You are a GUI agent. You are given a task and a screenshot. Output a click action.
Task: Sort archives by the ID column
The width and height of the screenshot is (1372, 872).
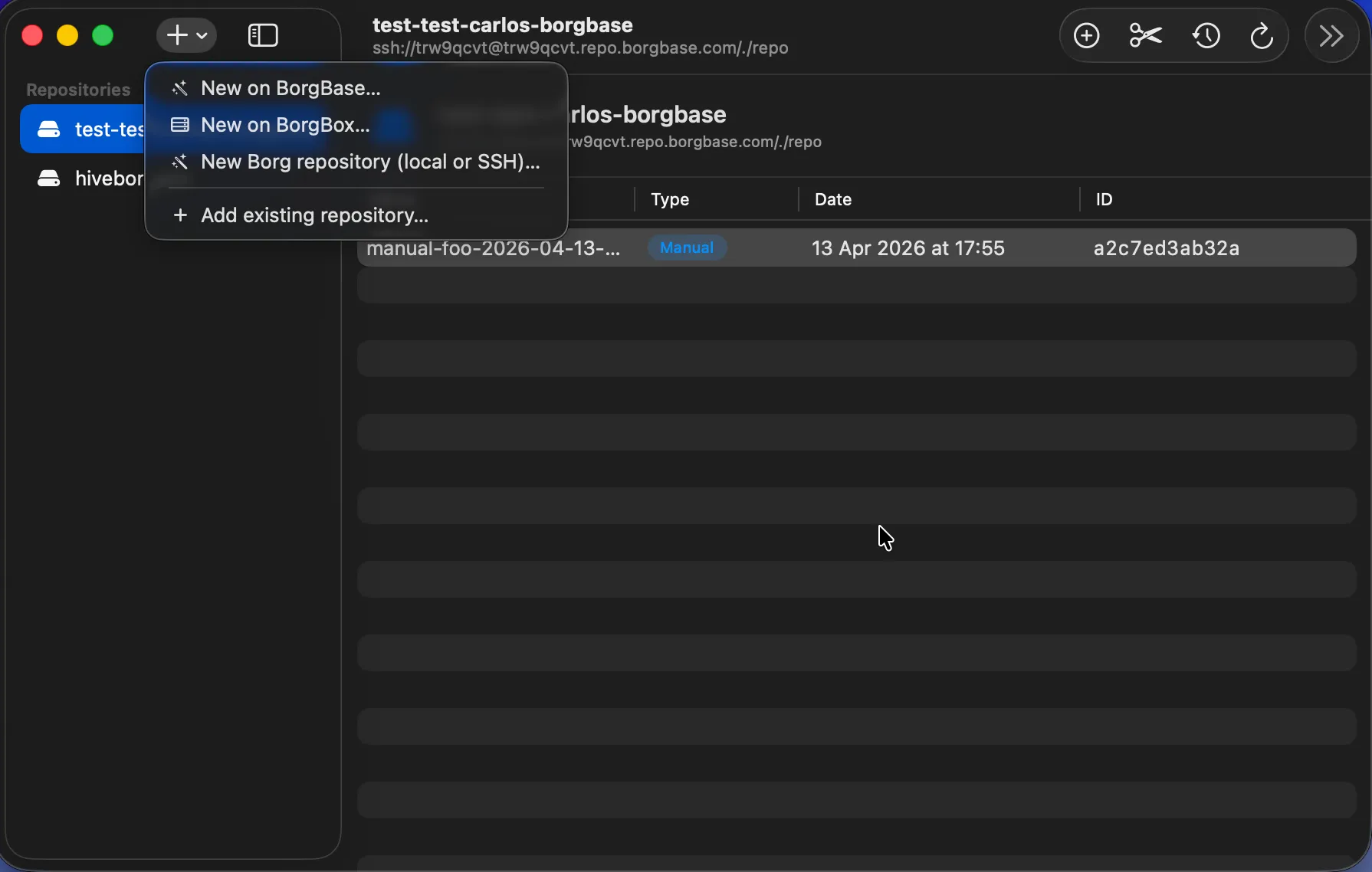(x=1104, y=199)
